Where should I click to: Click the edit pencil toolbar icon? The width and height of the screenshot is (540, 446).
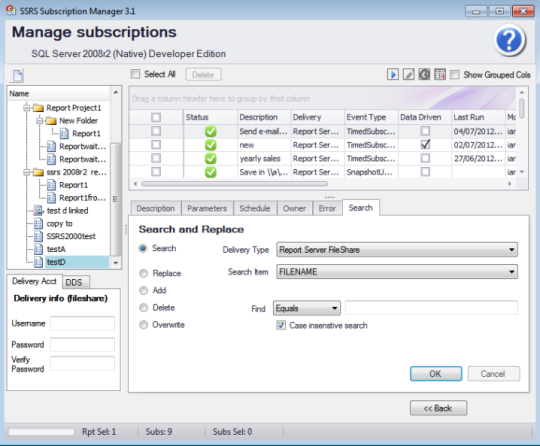tap(408, 74)
